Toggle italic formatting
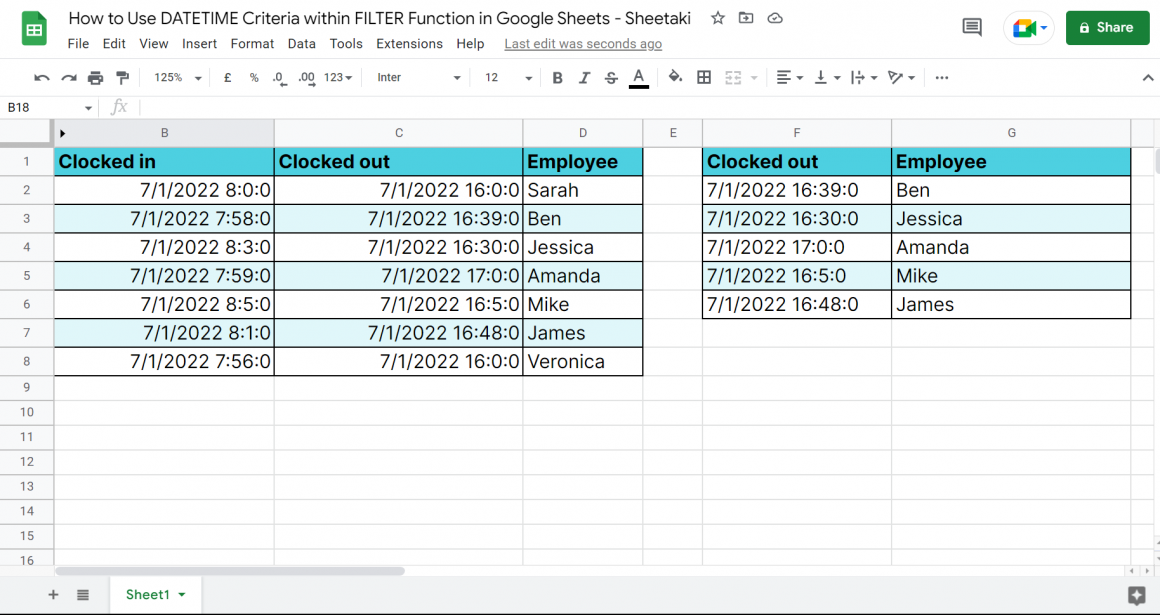This screenshot has width=1160, height=615. coord(584,77)
